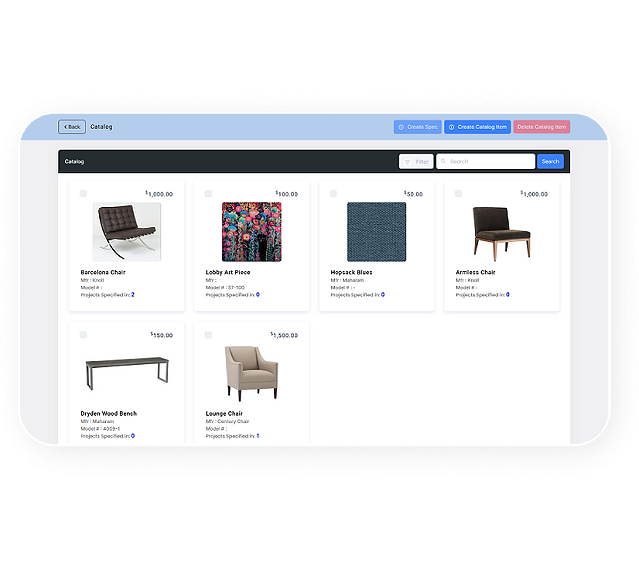Tick the Dryden Wood Bench checkbox

84,335
